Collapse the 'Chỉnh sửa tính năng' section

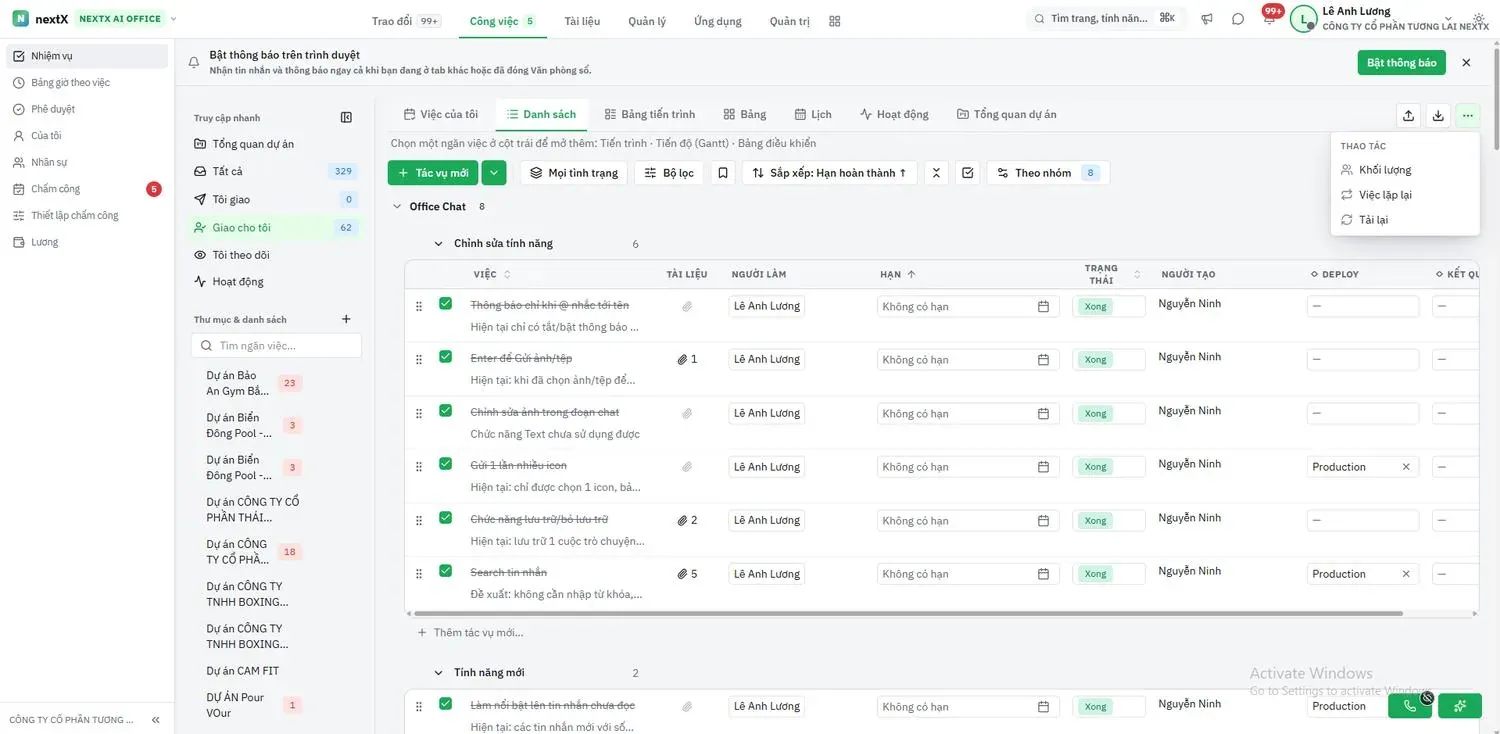tap(438, 244)
